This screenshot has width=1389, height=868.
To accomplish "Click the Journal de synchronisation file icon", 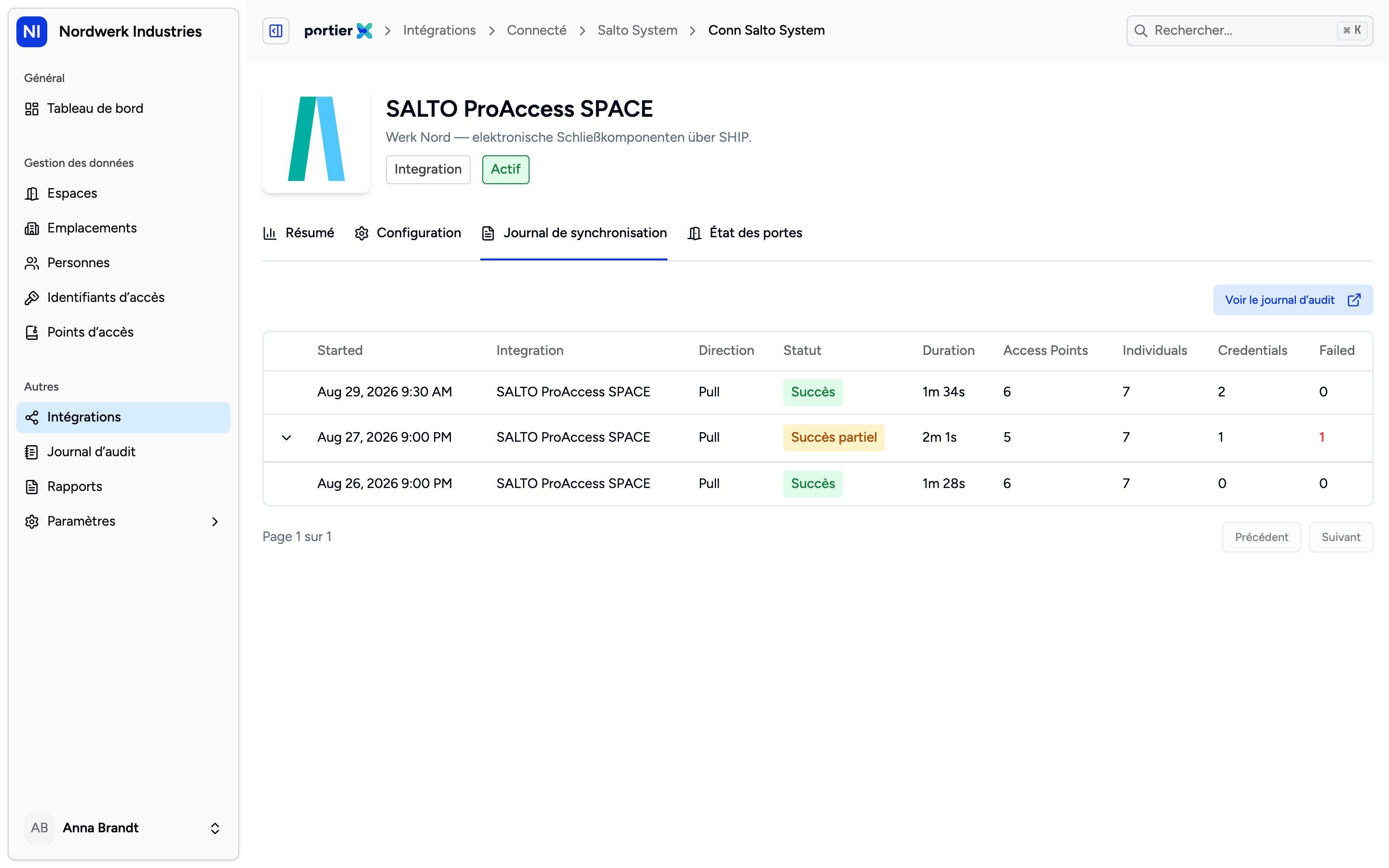I will click(x=488, y=233).
